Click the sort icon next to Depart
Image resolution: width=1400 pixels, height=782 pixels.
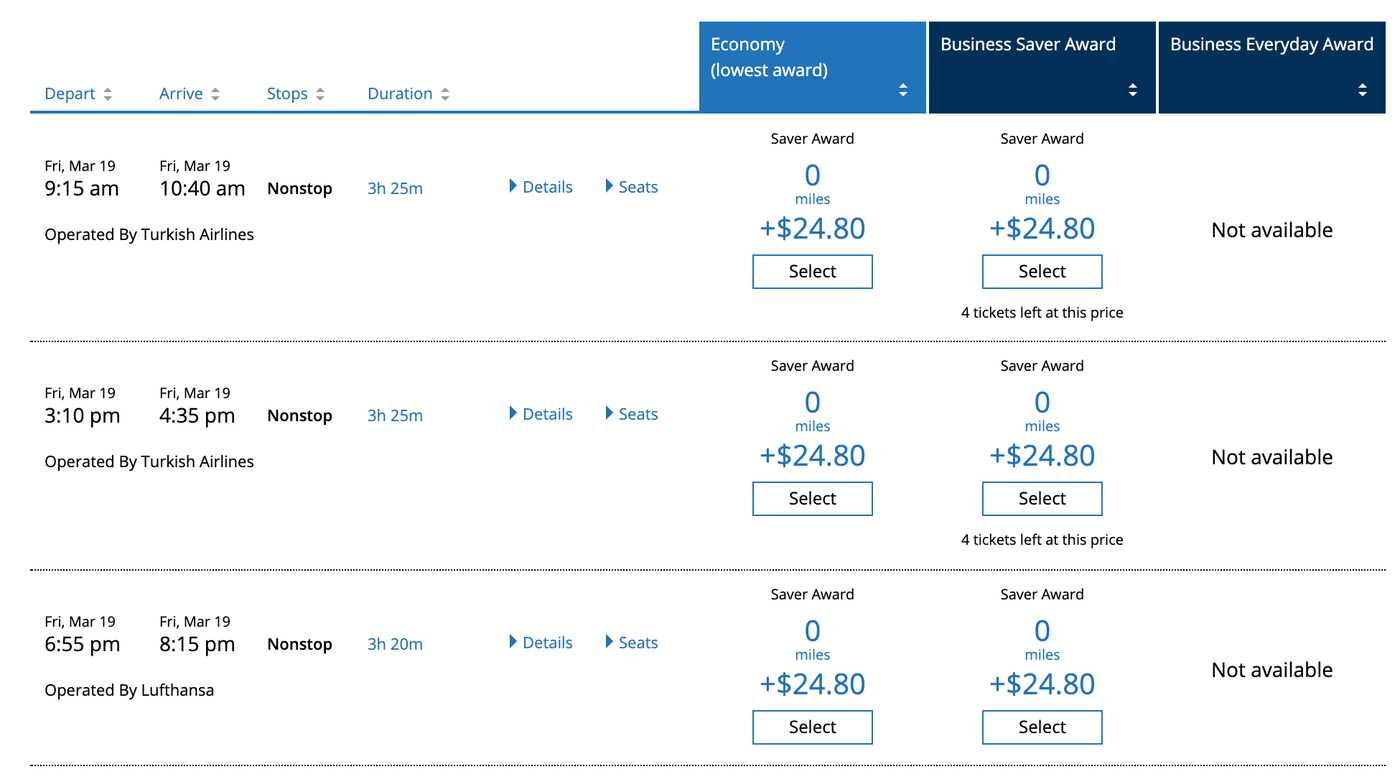106,93
